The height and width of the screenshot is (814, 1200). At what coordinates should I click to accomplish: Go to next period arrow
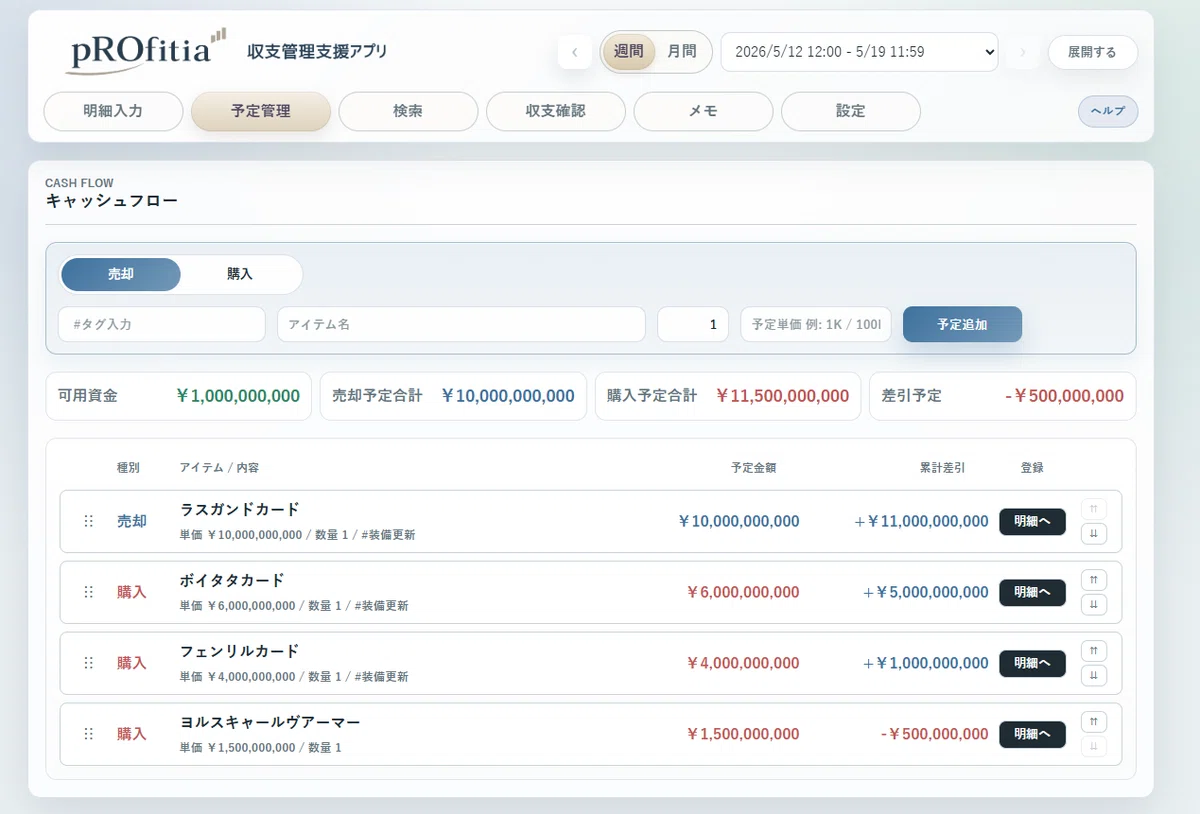tap(1022, 52)
